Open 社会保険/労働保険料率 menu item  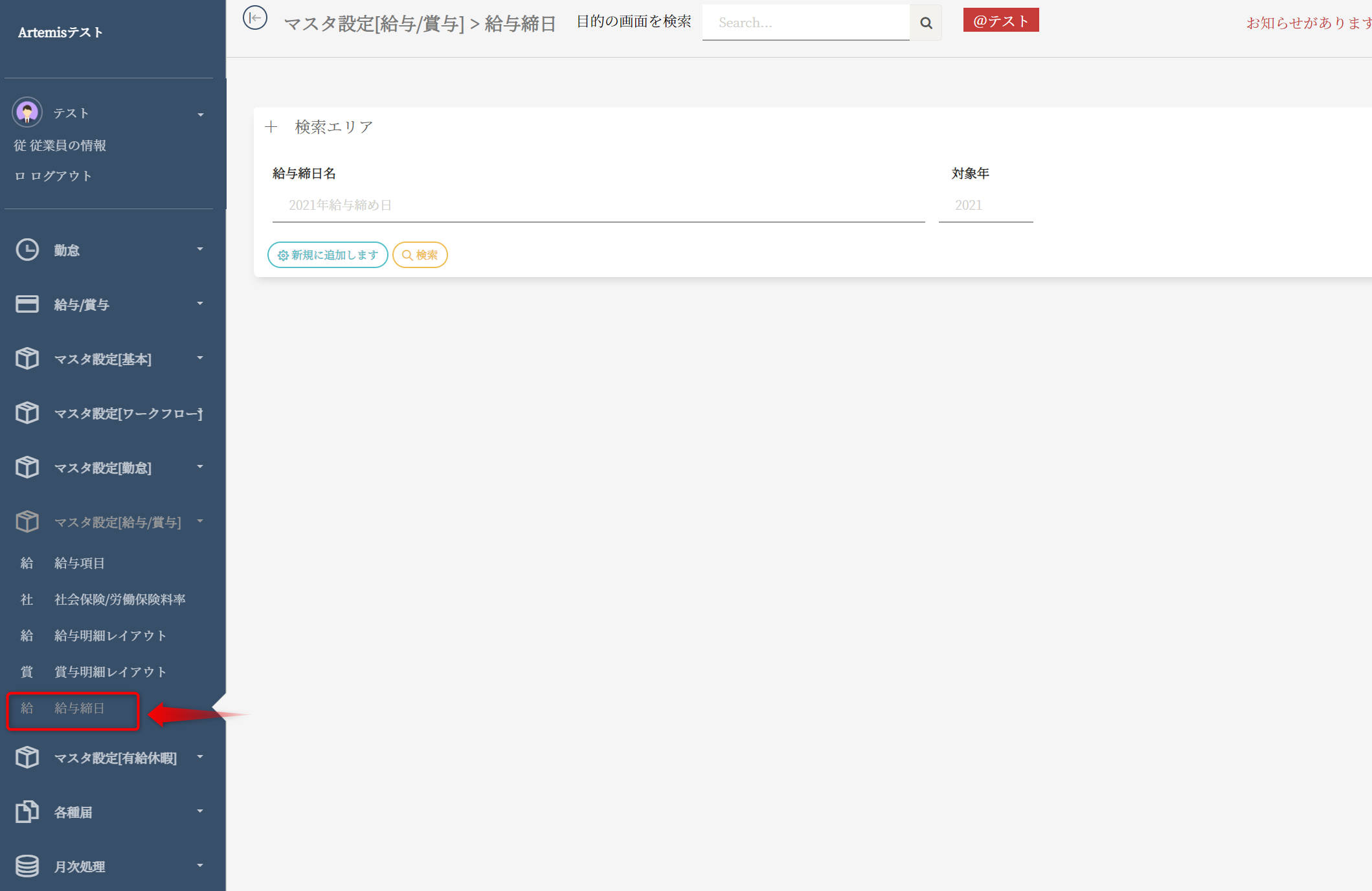click(x=120, y=600)
